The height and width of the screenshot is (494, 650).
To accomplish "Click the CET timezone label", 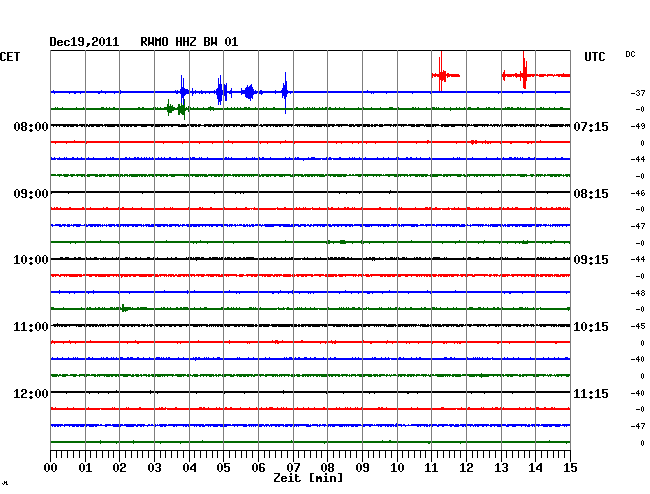I will (10, 57).
